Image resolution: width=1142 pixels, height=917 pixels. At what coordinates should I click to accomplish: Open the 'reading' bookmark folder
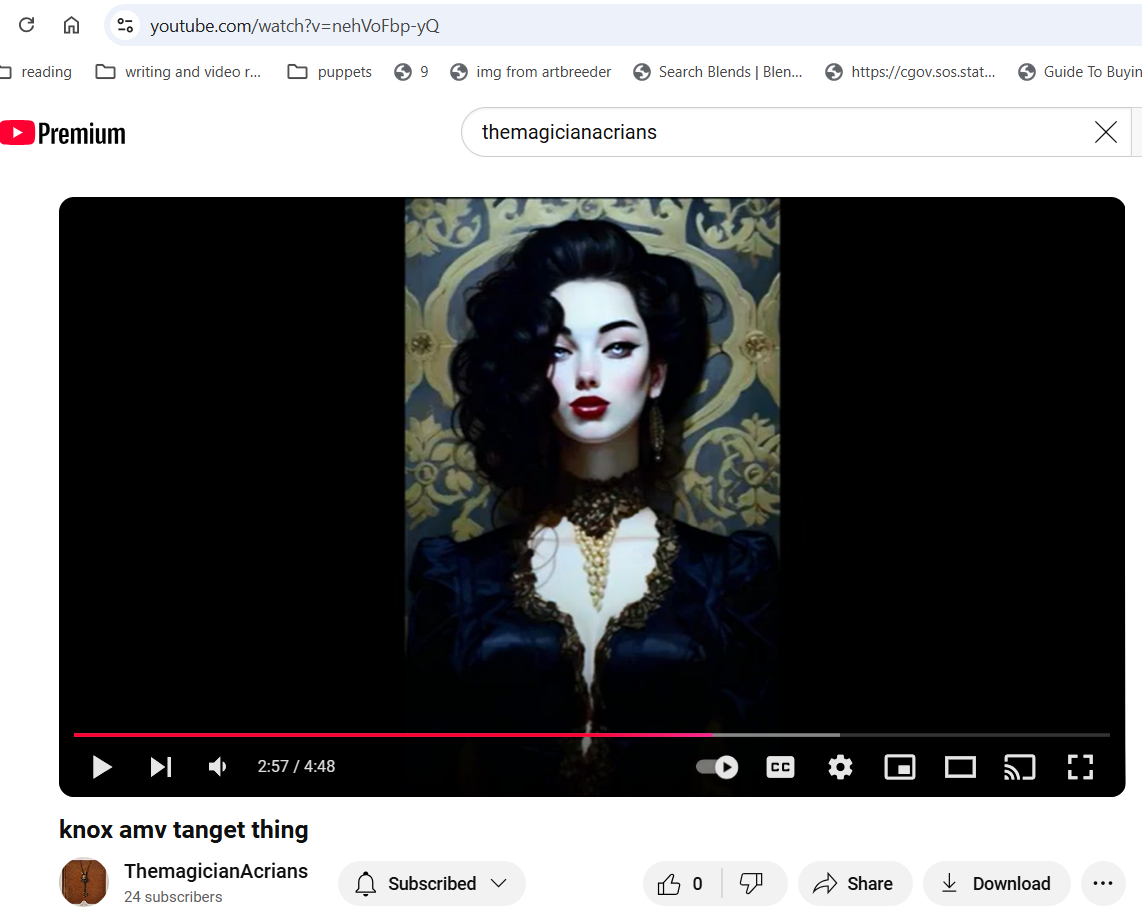(x=36, y=72)
